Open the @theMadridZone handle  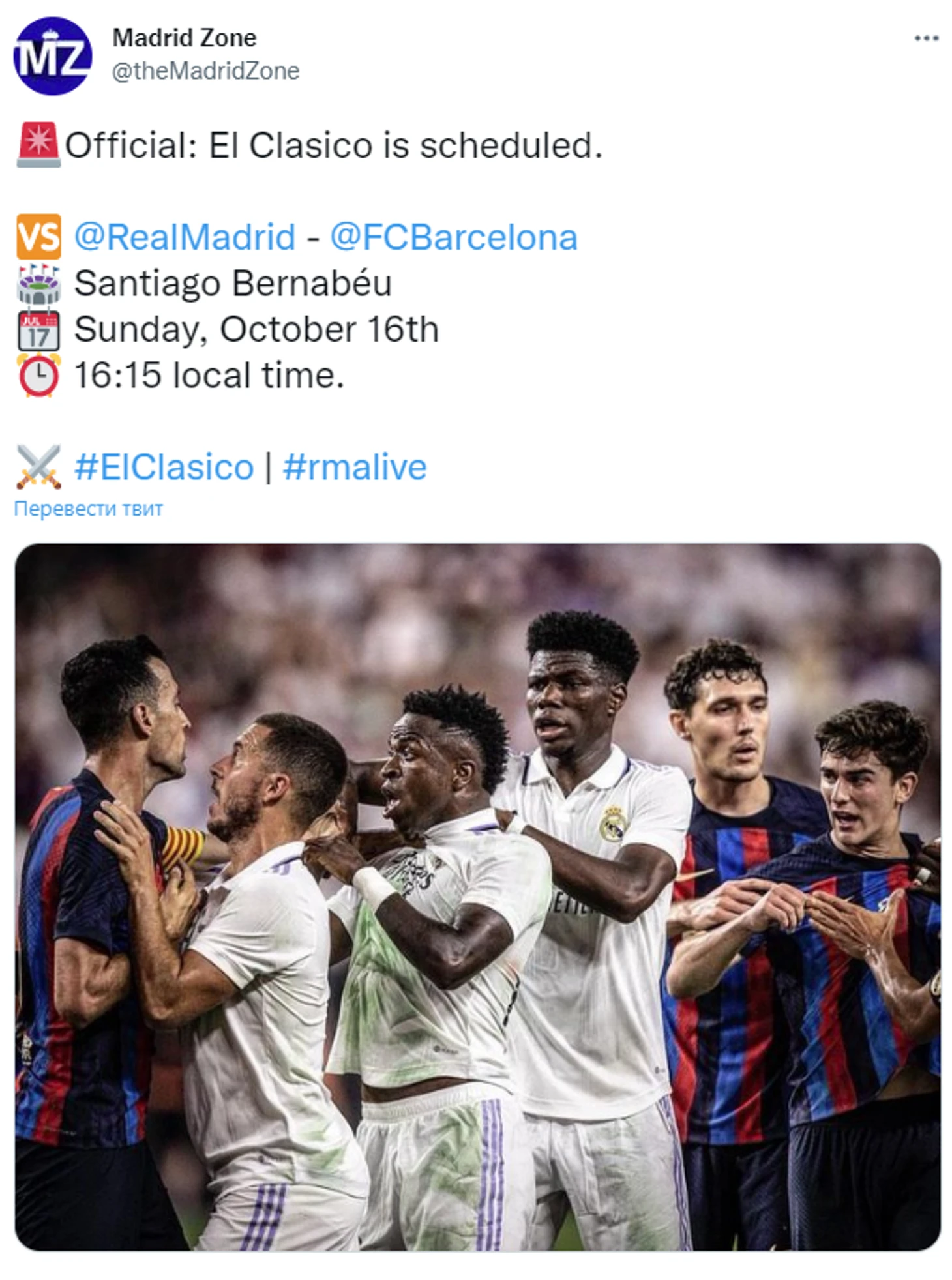click(206, 70)
